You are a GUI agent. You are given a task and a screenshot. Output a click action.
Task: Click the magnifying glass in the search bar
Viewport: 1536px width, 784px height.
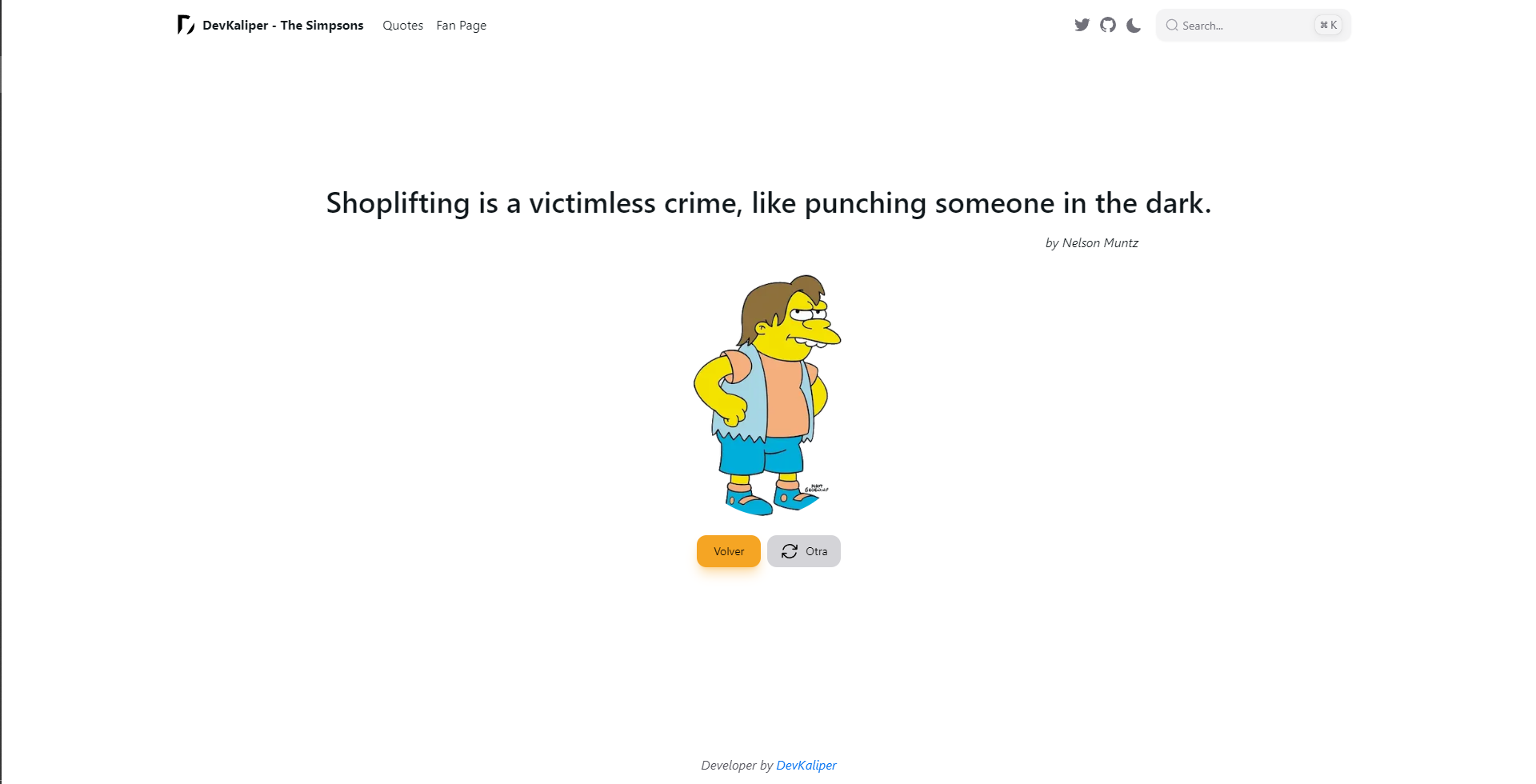pos(1171,25)
